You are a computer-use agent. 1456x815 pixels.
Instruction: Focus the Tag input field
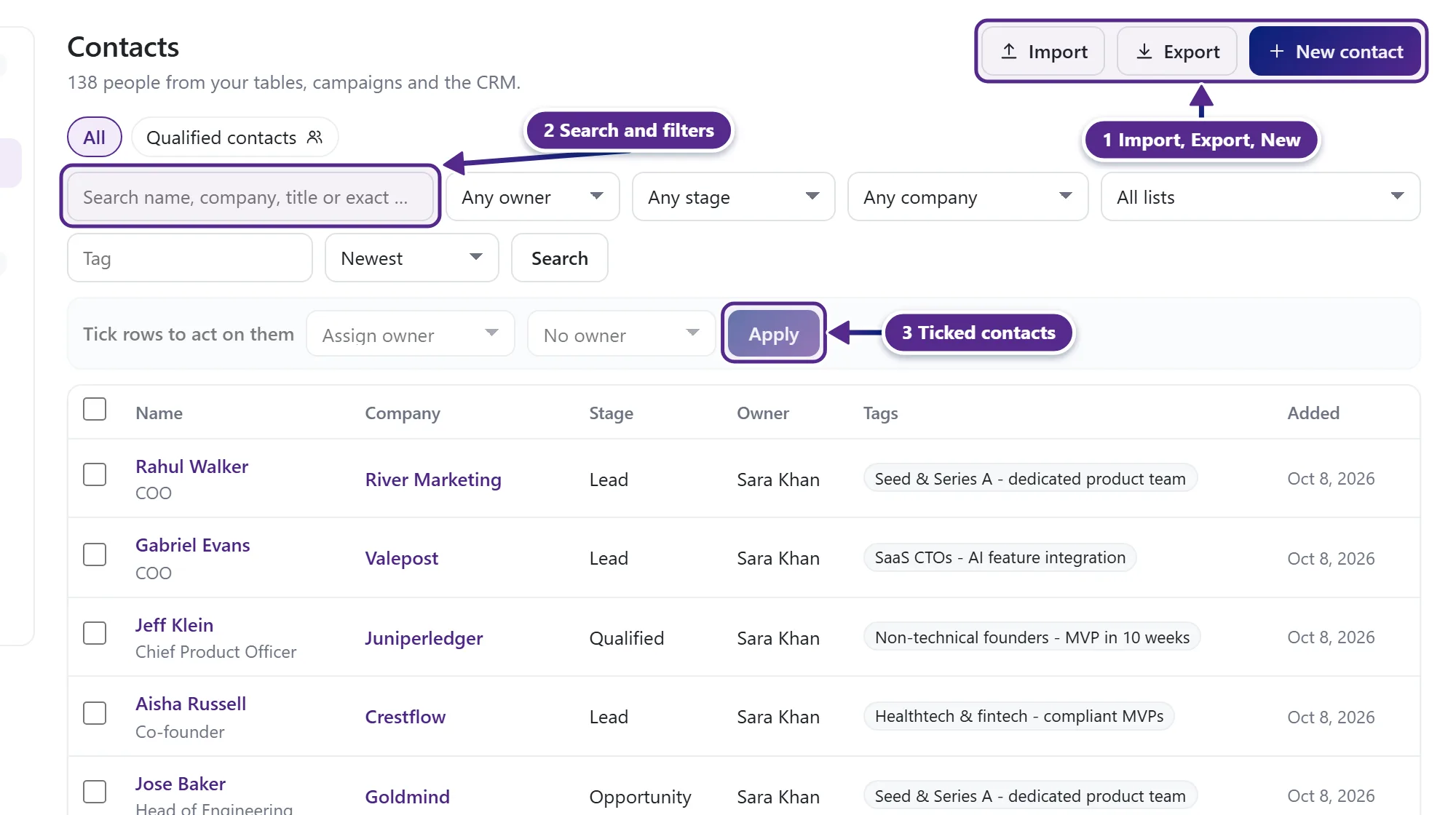pyautogui.click(x=189, y=258)
